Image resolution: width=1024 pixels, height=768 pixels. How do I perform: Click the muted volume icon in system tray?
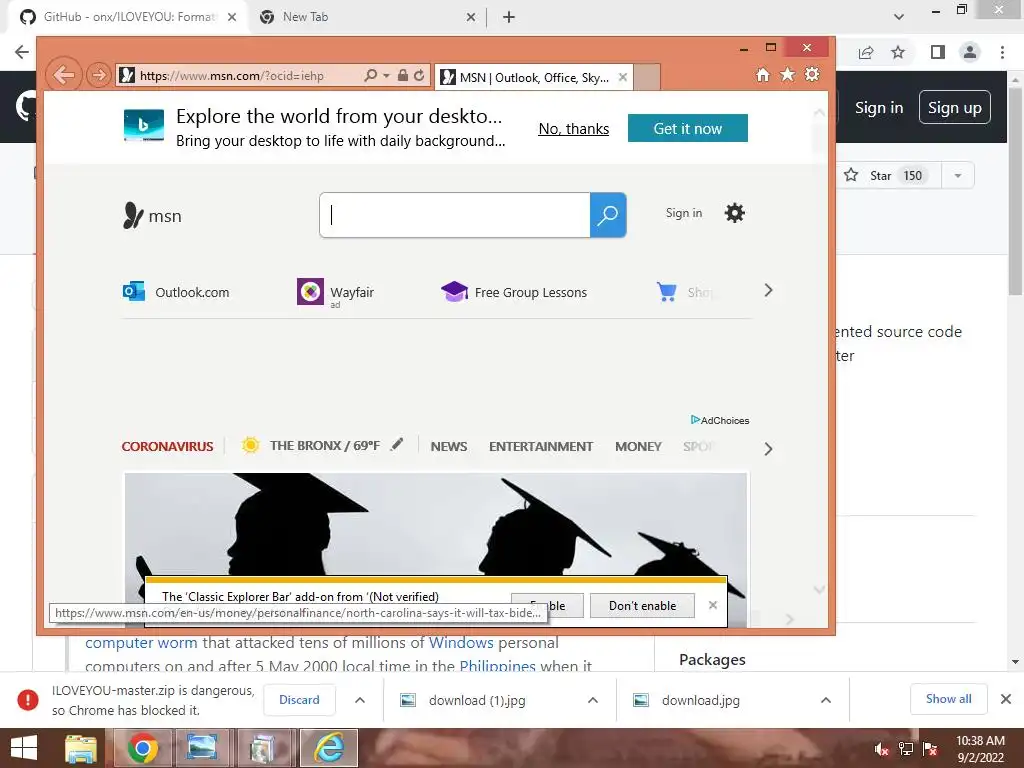pos(882,749)
